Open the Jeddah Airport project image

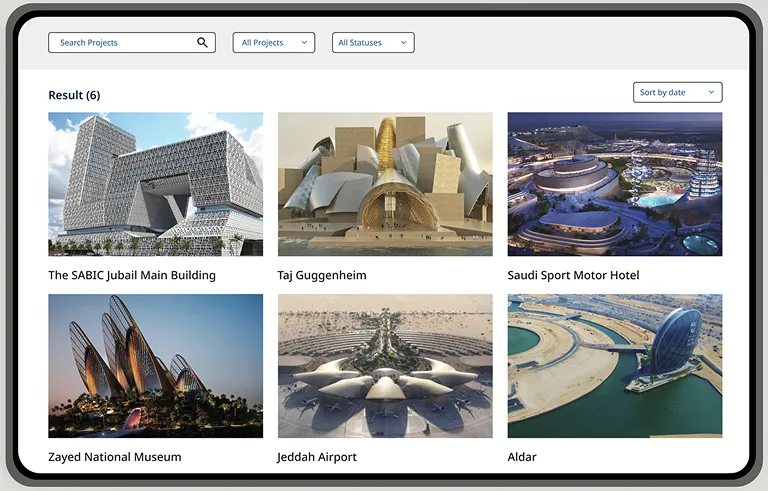coord(385,366)
